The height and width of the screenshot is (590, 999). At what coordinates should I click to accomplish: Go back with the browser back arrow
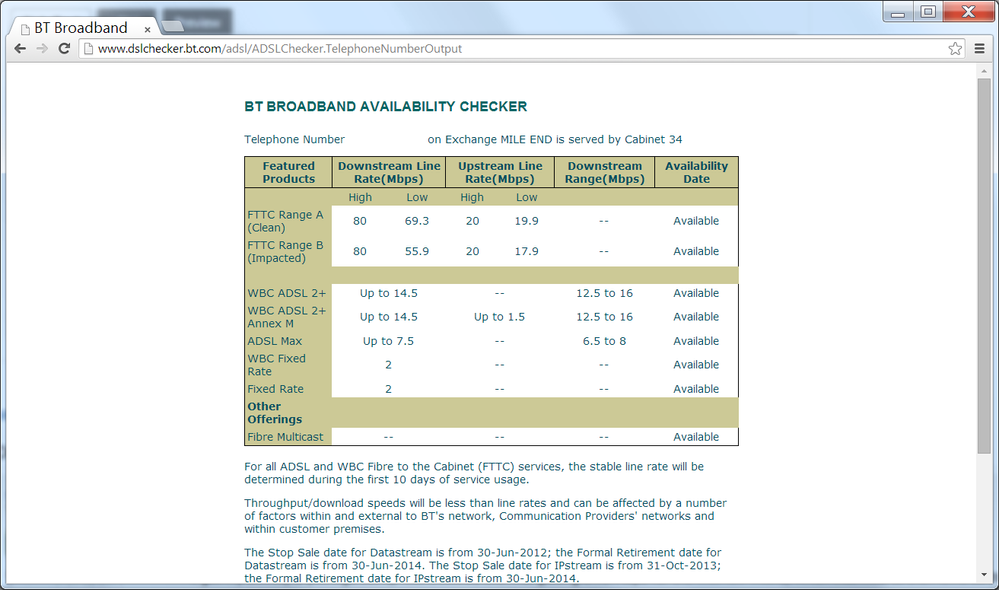(x=20, y=48)
